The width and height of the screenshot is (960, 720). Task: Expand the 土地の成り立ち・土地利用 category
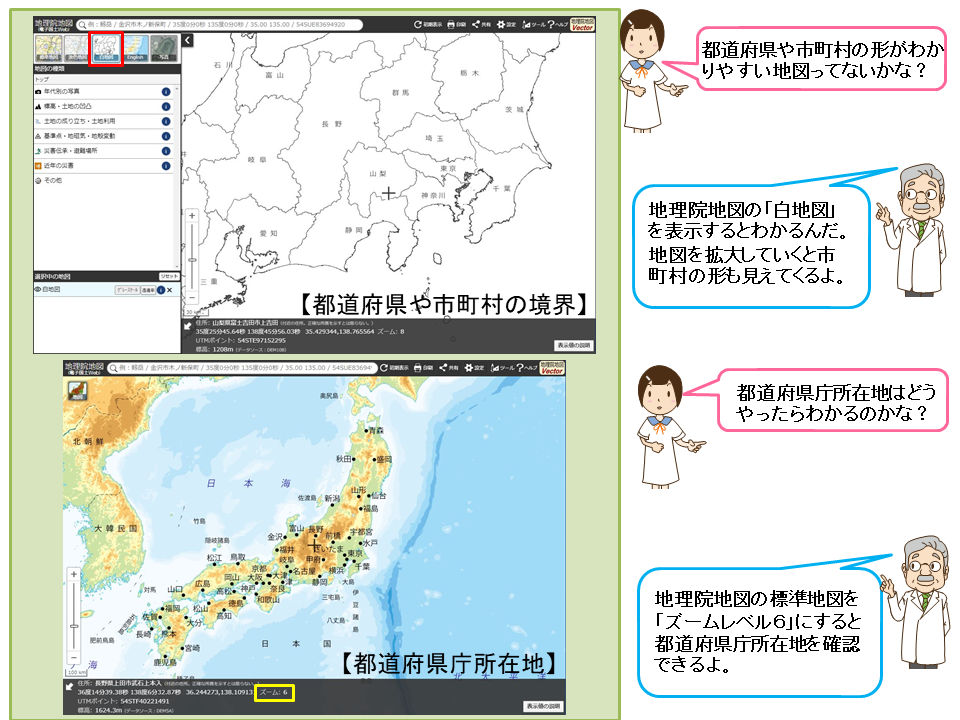click(104, 121)
